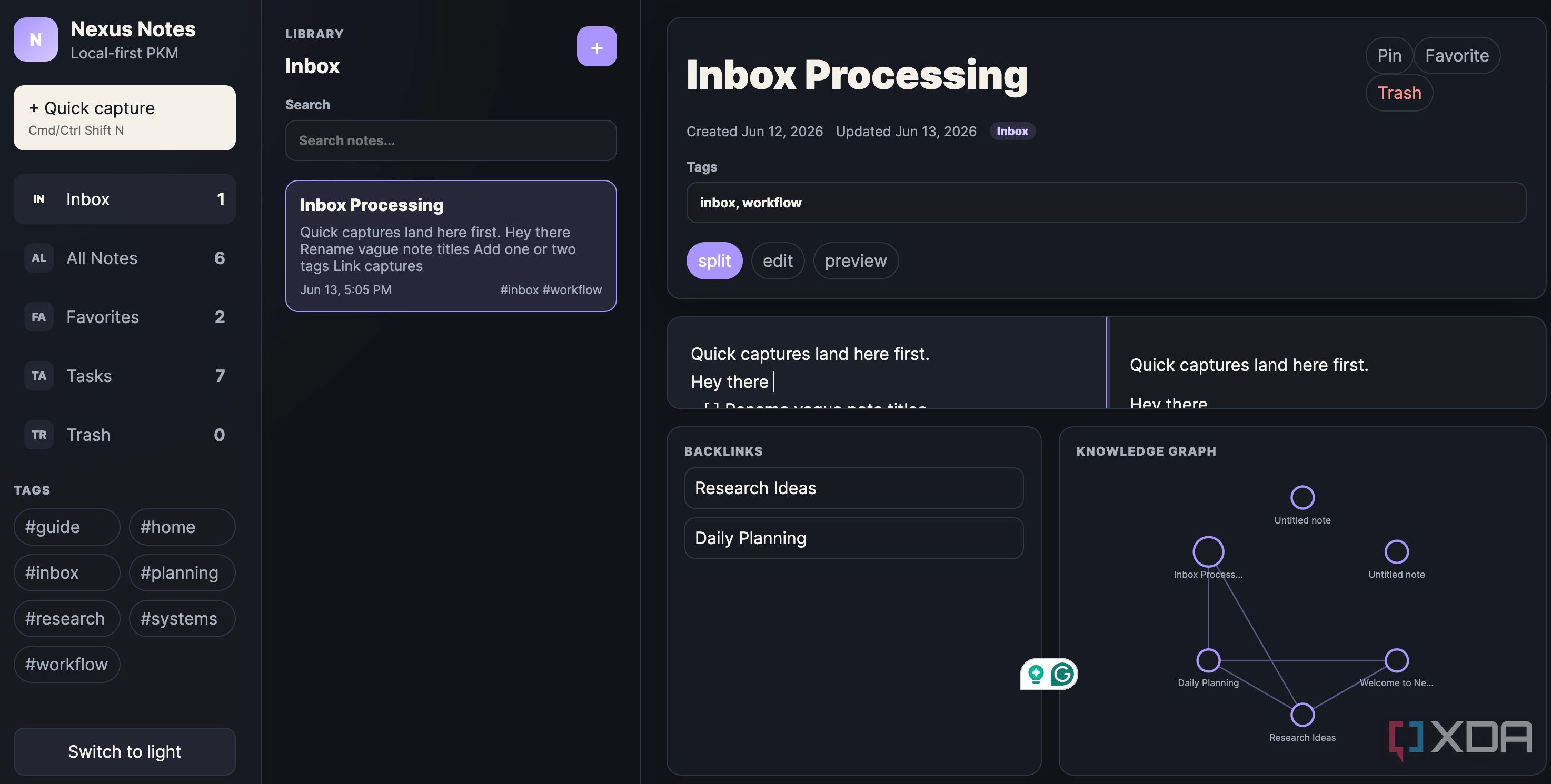Click the AL badge icon beside All Notes
This screenshot has width=1551, height=784.
(38, 258)
